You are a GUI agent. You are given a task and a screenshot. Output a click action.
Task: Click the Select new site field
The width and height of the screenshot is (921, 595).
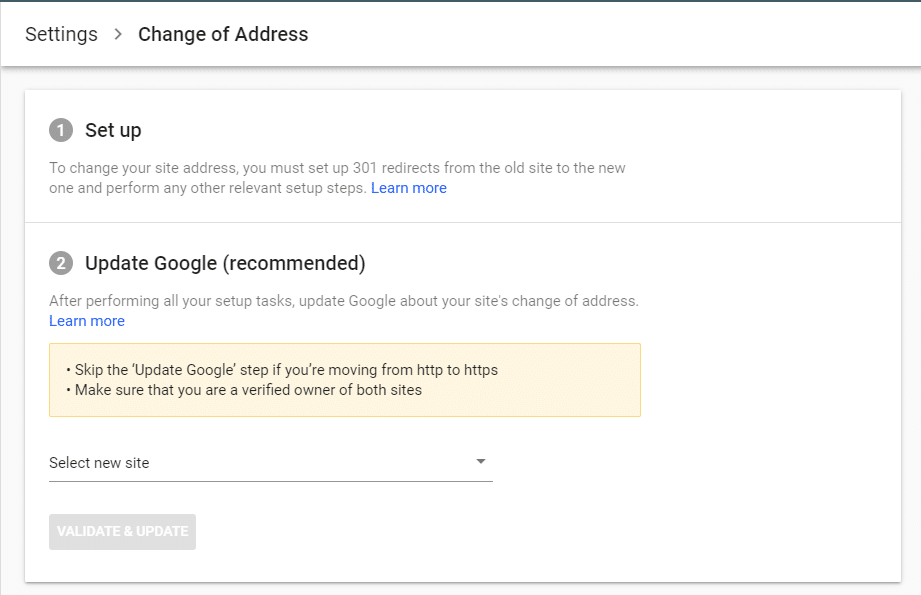click(271, 463)
